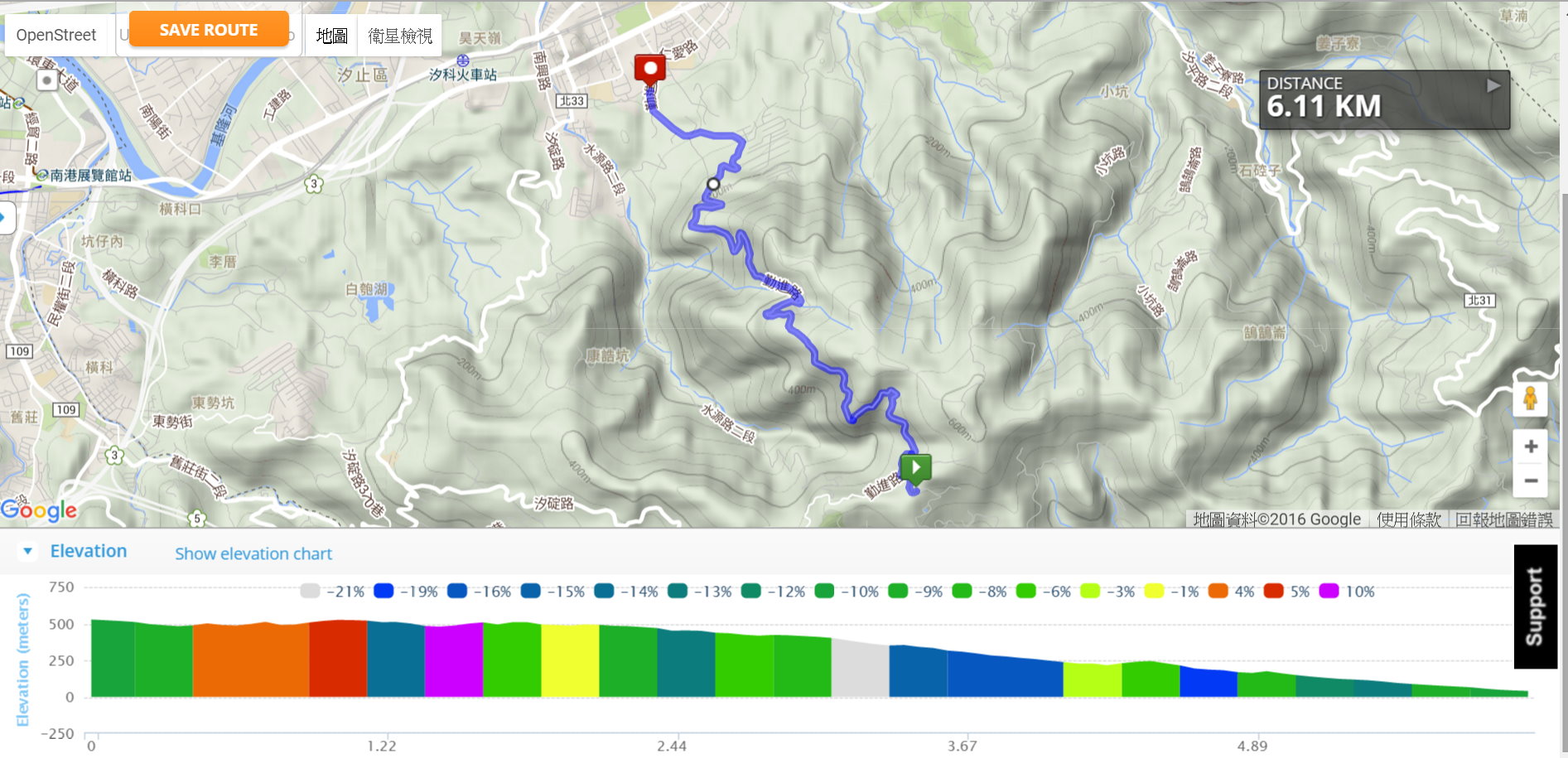Zoom out with the minus button
Image resolution: width=1568 pixels, height=758 pixels.
coord(1531,480)
